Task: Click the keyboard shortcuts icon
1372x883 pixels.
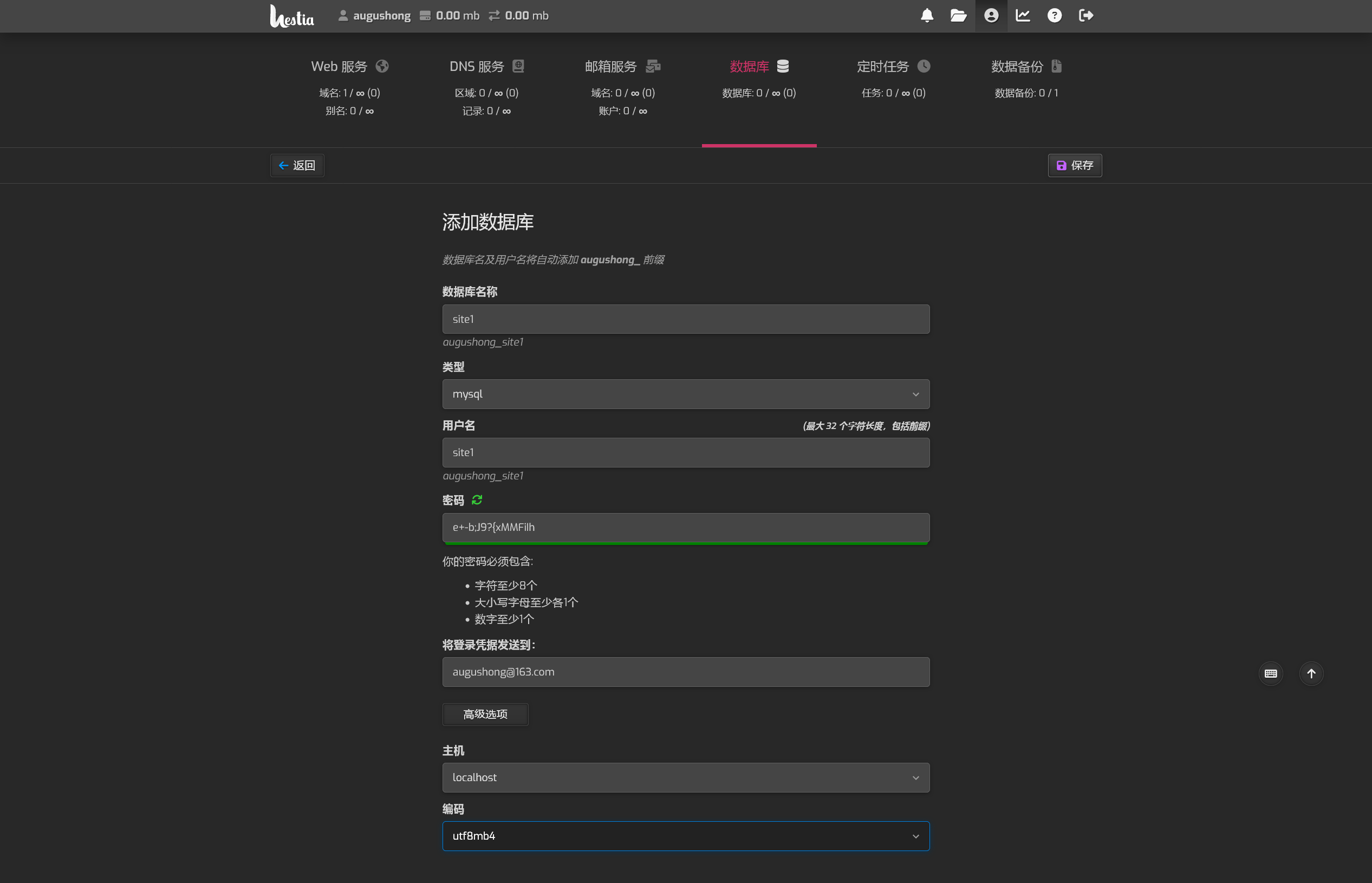Action: pyautogui.click(x=1270, y=673)
